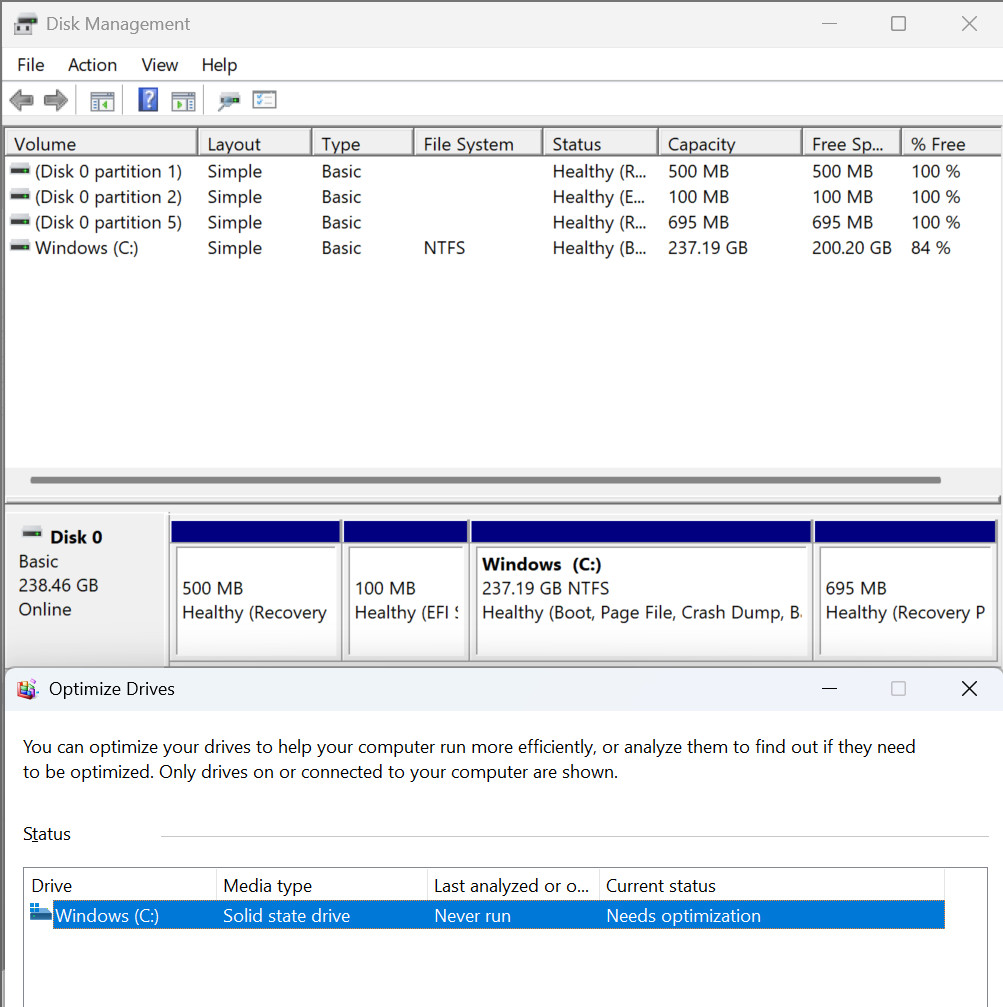
Task: Minimize the Optimize Drives window
Action: point(830,688)
